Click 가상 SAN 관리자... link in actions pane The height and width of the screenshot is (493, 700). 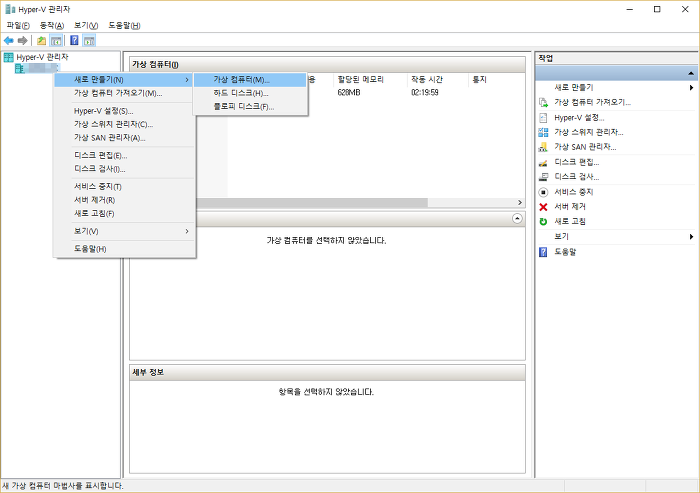(585, 147)
